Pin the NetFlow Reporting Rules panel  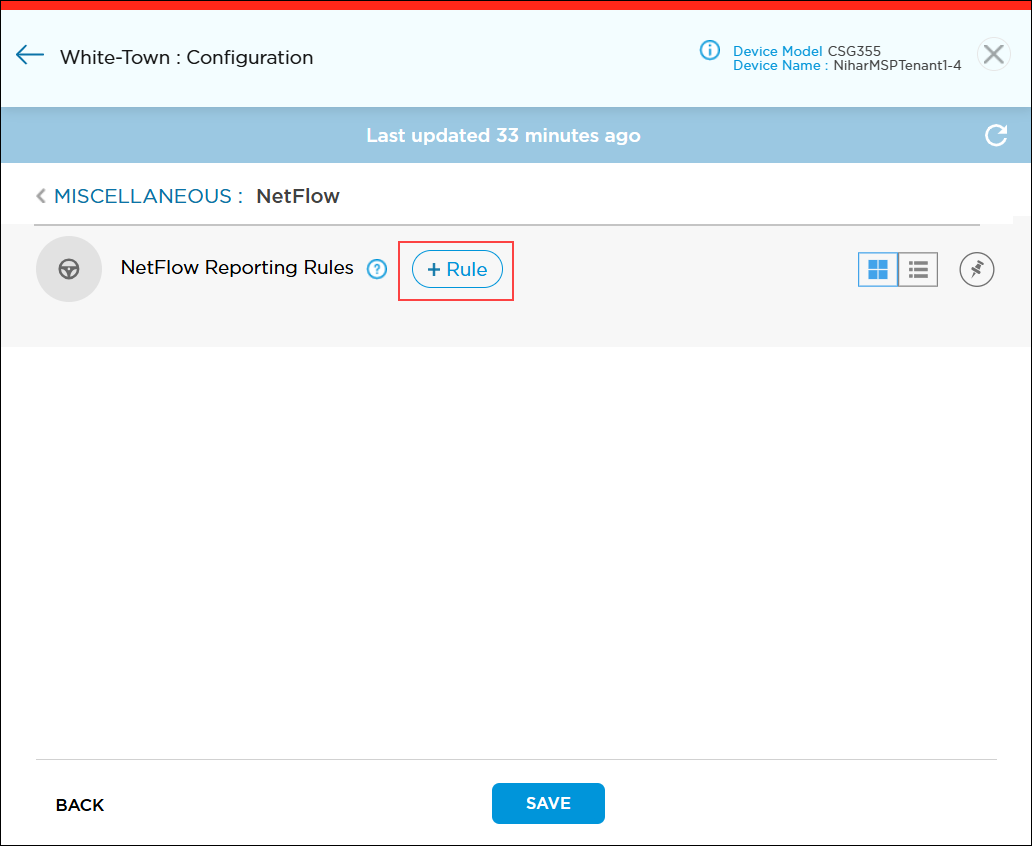pos(976,269)
